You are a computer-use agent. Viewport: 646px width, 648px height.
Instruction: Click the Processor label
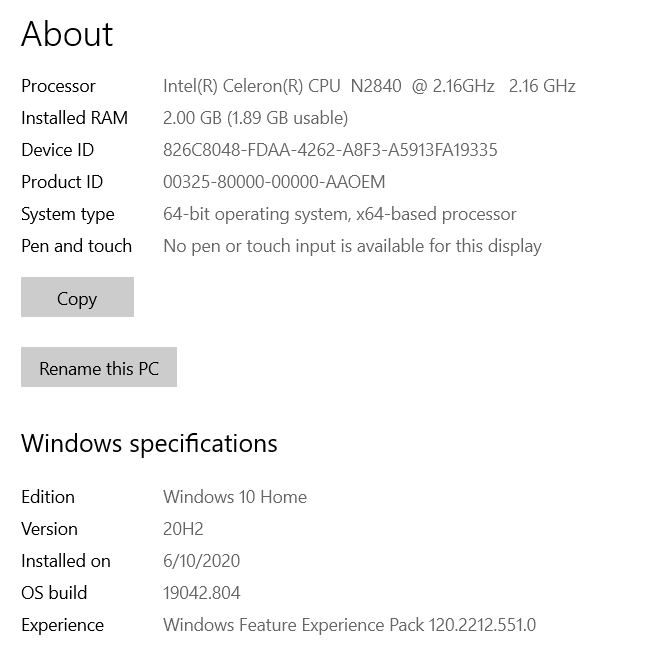tap(58, 86)
